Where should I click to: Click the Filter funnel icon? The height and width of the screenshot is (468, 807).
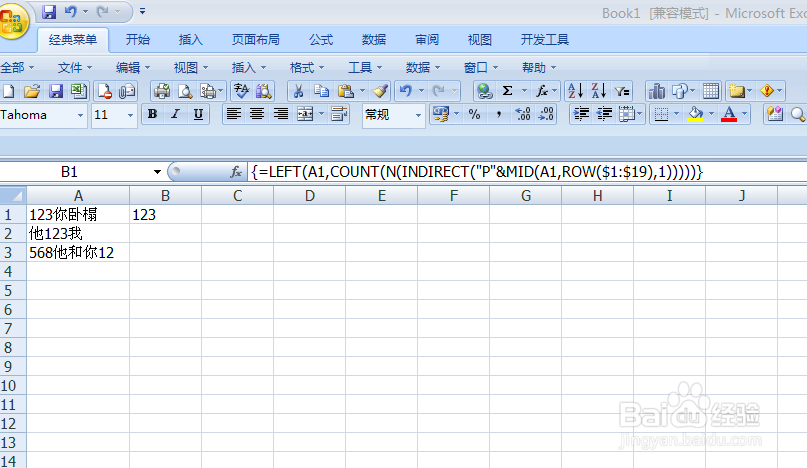(622, 92)
